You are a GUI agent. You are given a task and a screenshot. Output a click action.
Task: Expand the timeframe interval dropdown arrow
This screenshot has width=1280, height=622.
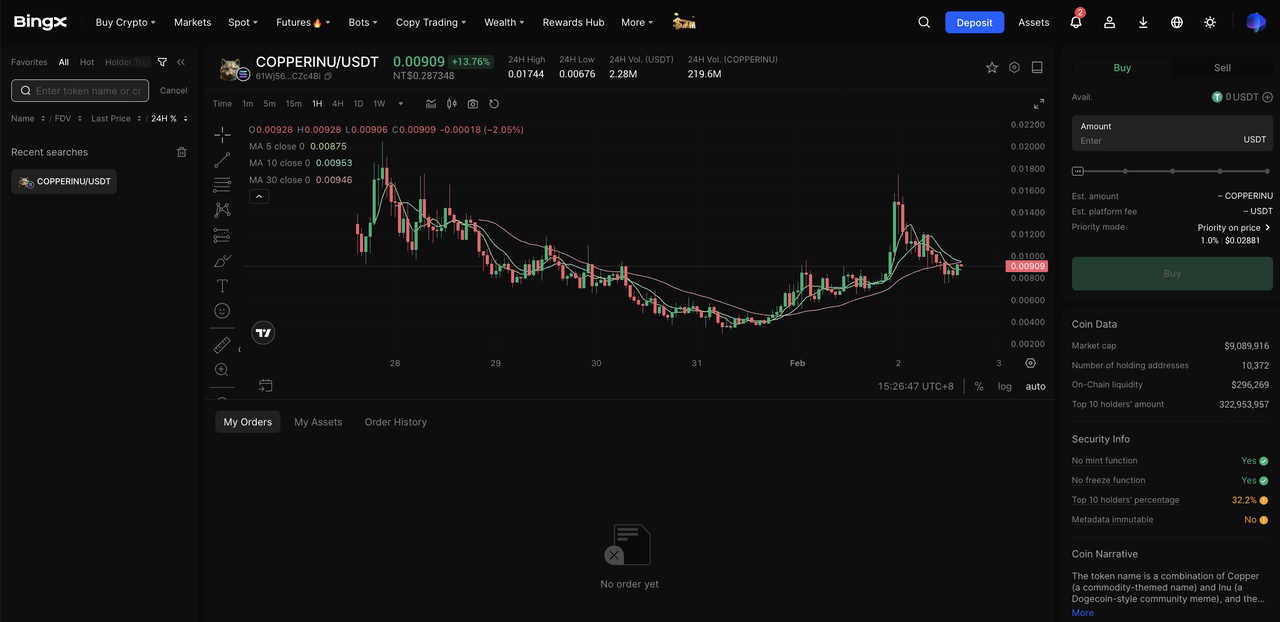tap(401, 104)
